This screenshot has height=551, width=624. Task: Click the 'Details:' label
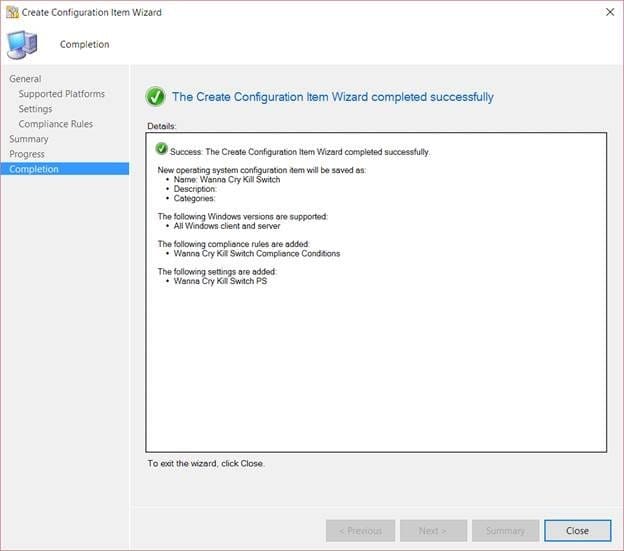coord(162,126)
